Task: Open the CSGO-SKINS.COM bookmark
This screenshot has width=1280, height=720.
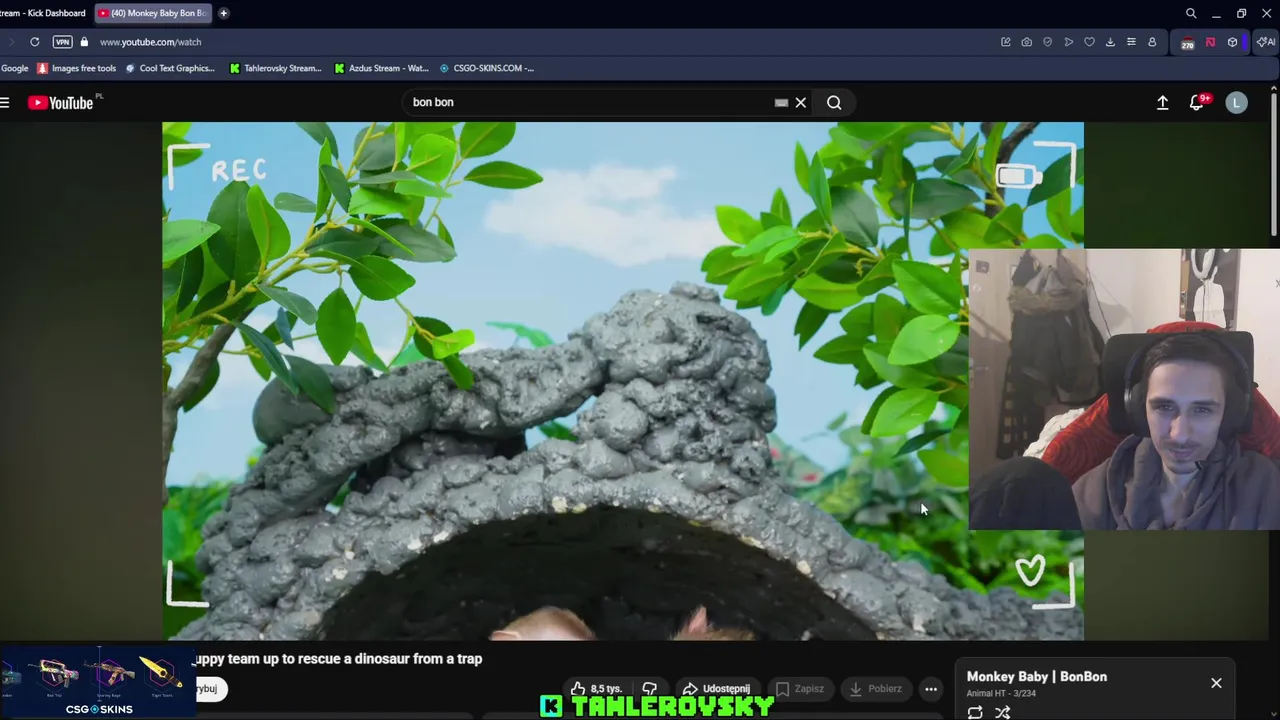Action: 486,68
